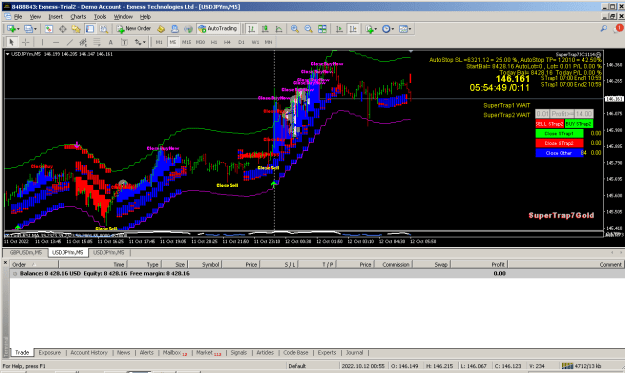The width and height of the screenshot is (625, 373).
Task: Click the red Close STrap2 button
Action: click(559, 143)
